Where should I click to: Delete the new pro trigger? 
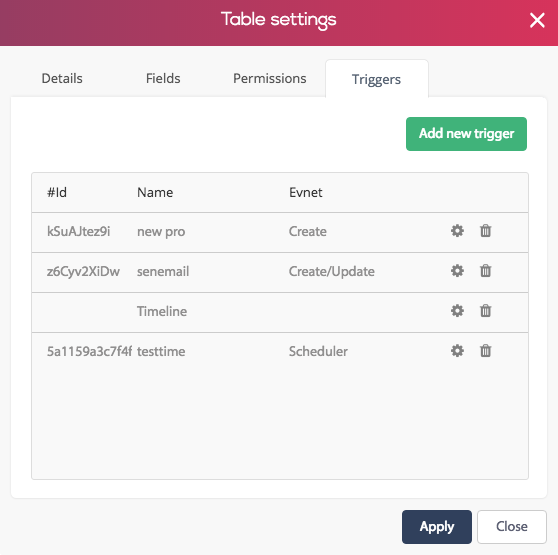(485, 231)
